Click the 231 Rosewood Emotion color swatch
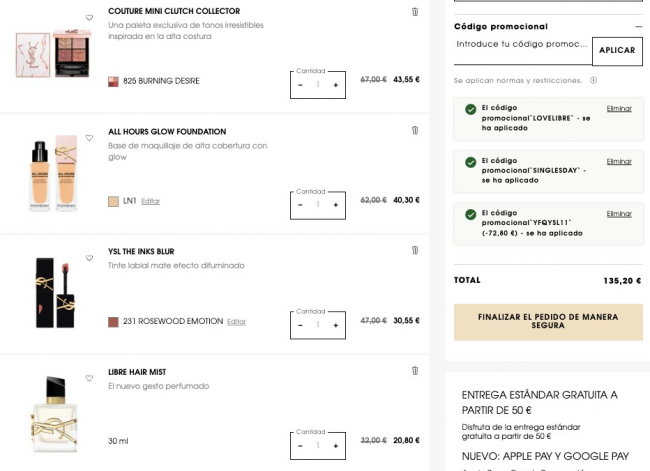 (x=113, y=322)
